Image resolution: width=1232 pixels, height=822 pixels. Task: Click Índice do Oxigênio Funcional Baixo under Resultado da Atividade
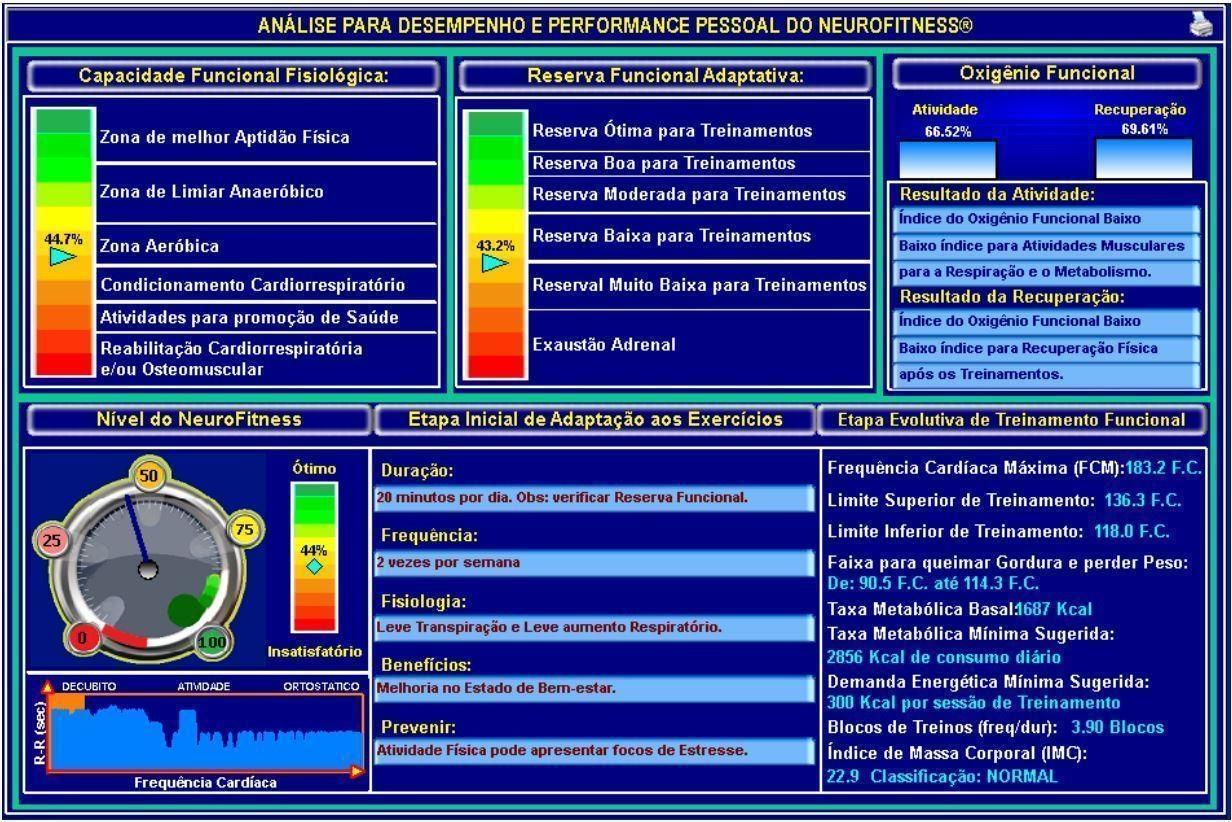click(x=1044, y=219)
